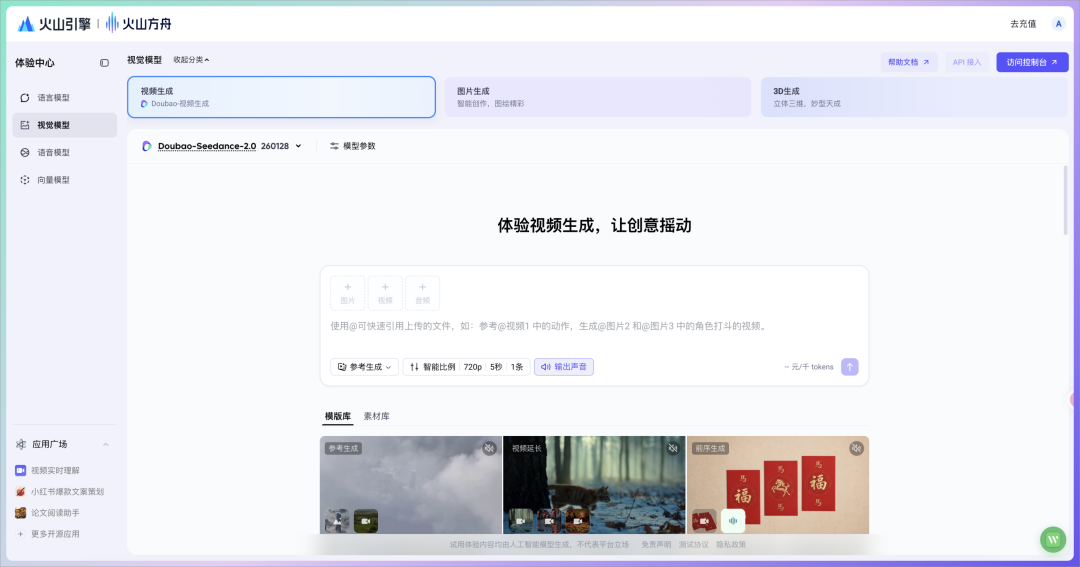
Task: Collapse the 体验中心 sidebar panel icon
Action: point(104,63)
